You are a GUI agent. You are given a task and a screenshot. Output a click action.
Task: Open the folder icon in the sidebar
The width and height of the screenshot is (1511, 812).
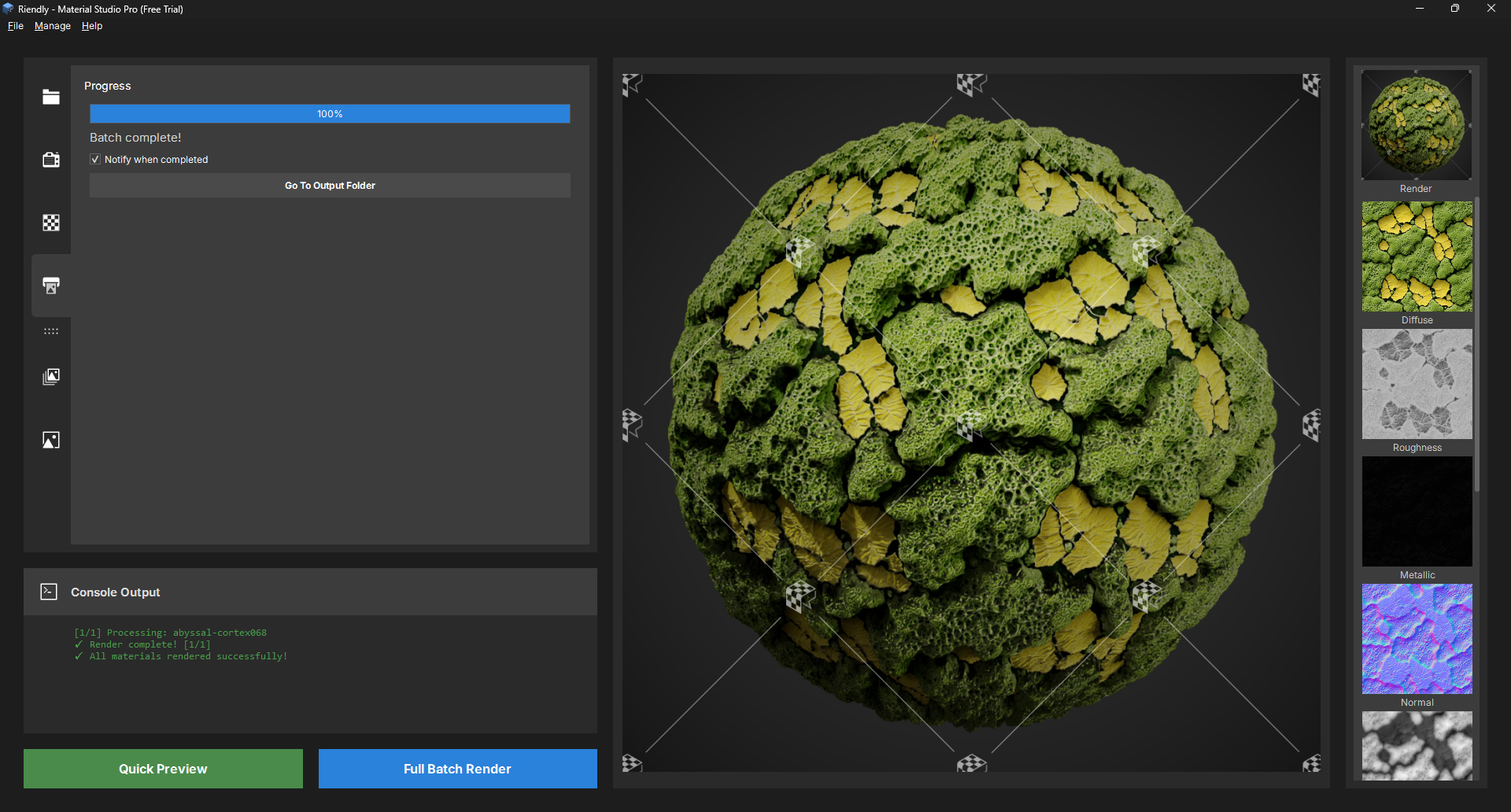pos(51,97)
